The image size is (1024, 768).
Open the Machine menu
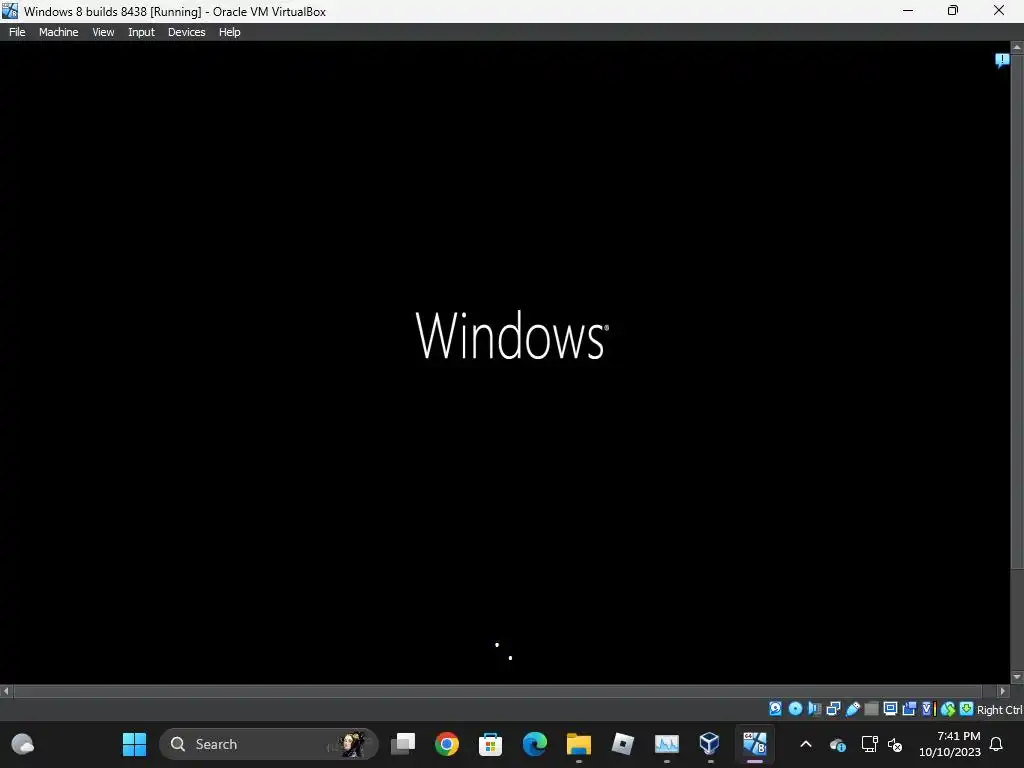point(58,32)
